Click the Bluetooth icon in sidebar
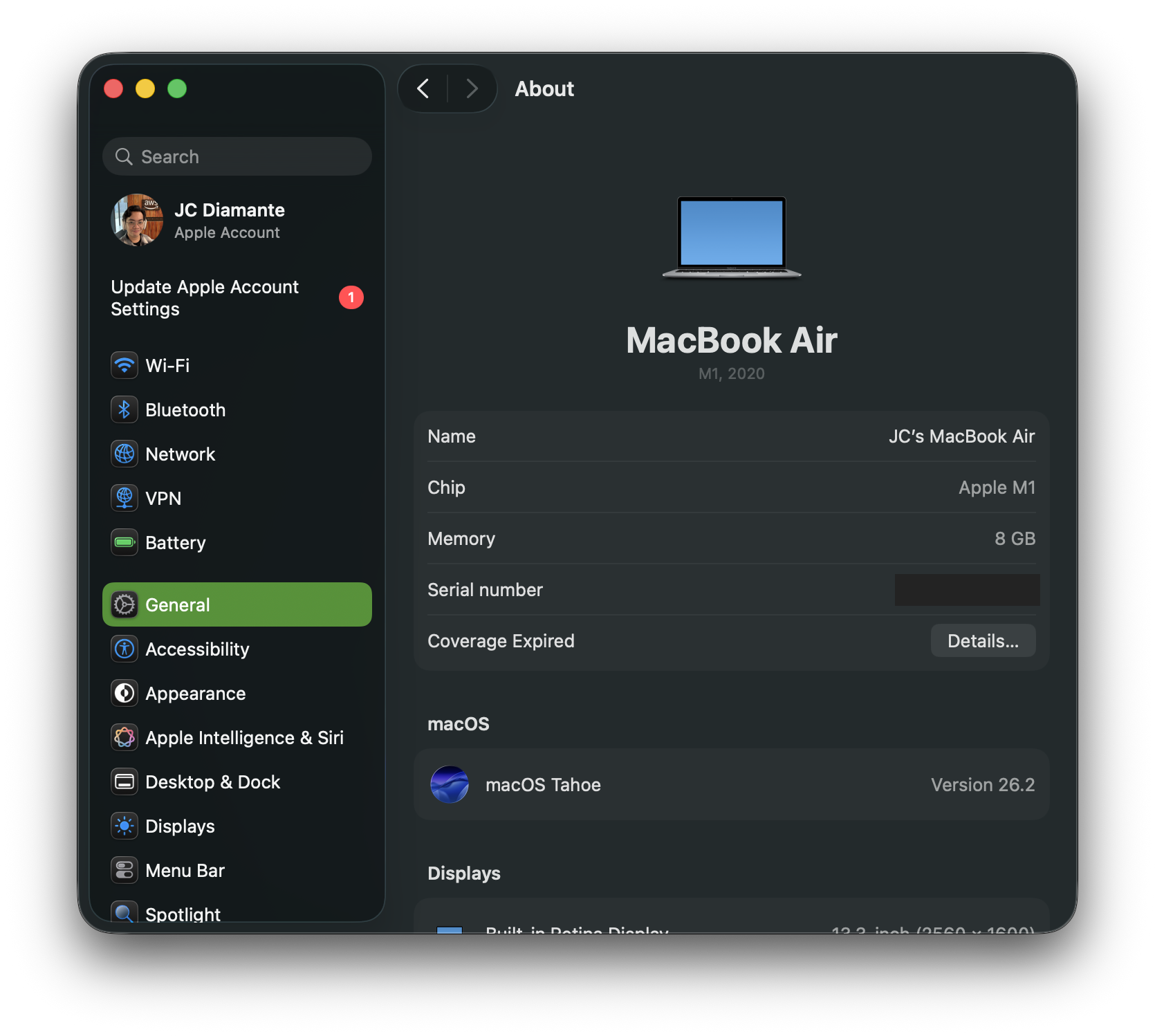Image resolution: width=1155 pixels, height=1036 pixels. pos(124,409)
